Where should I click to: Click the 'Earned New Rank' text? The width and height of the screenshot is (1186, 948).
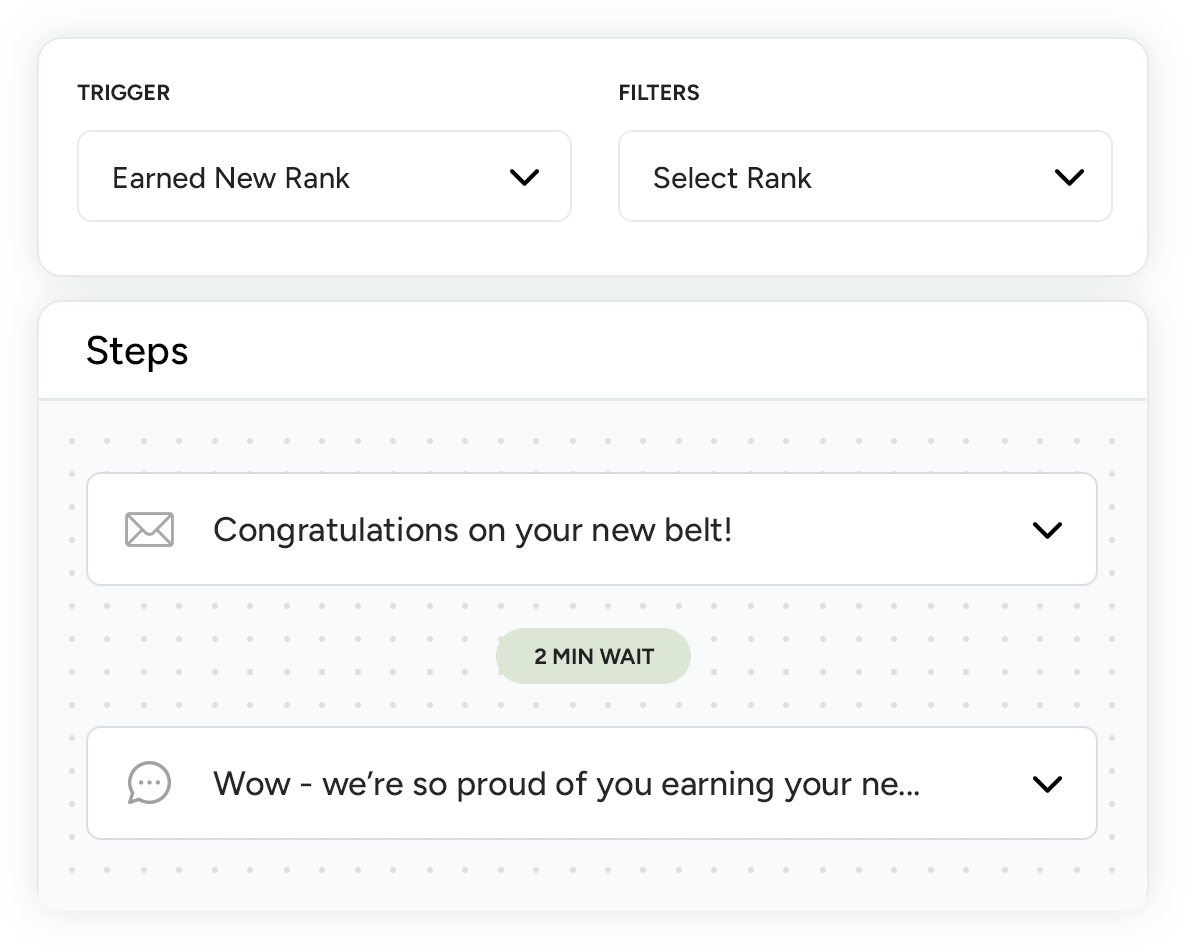pyautogui.click(x=231, y=178)
